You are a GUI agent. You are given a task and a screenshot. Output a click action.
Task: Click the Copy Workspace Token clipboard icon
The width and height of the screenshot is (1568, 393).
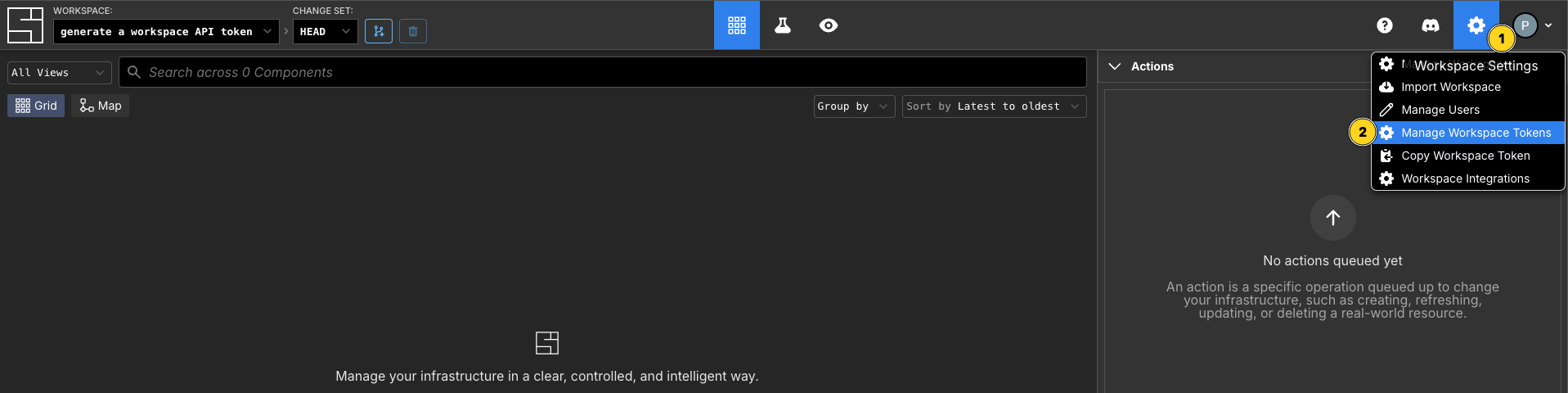1386,156
